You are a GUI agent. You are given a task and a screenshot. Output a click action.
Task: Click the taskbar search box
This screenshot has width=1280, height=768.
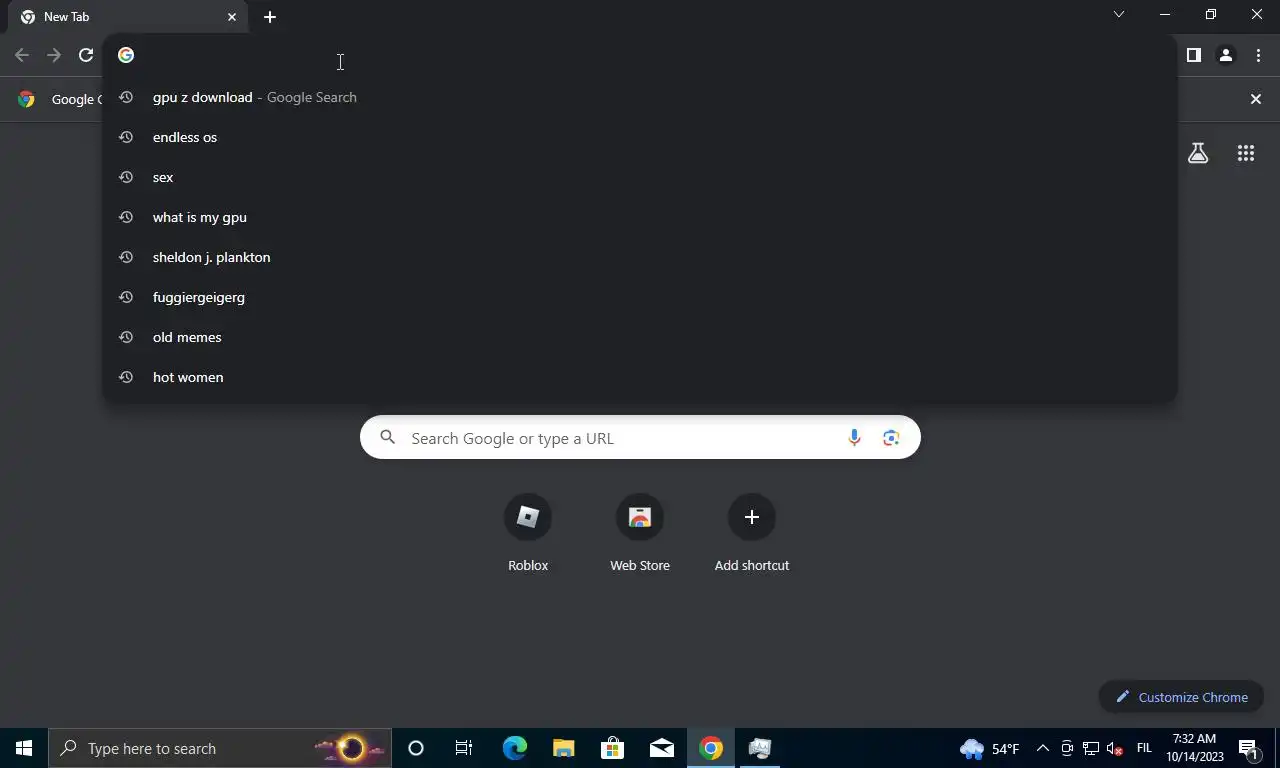220,748
